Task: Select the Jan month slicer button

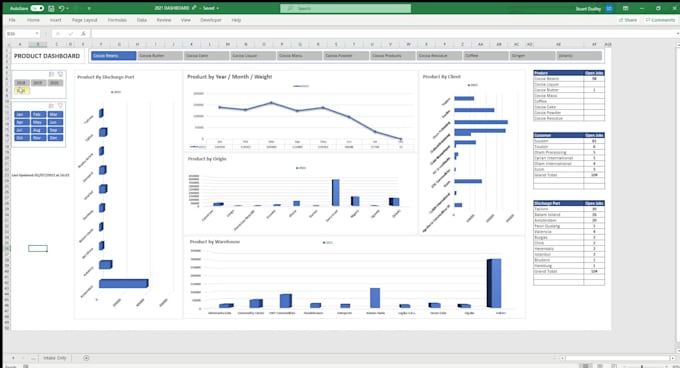Action: [22, 114]
